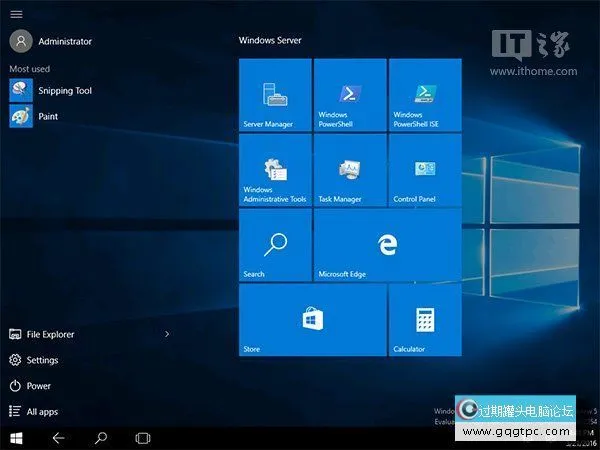Open the Server Manager tile

click(275, 95)
